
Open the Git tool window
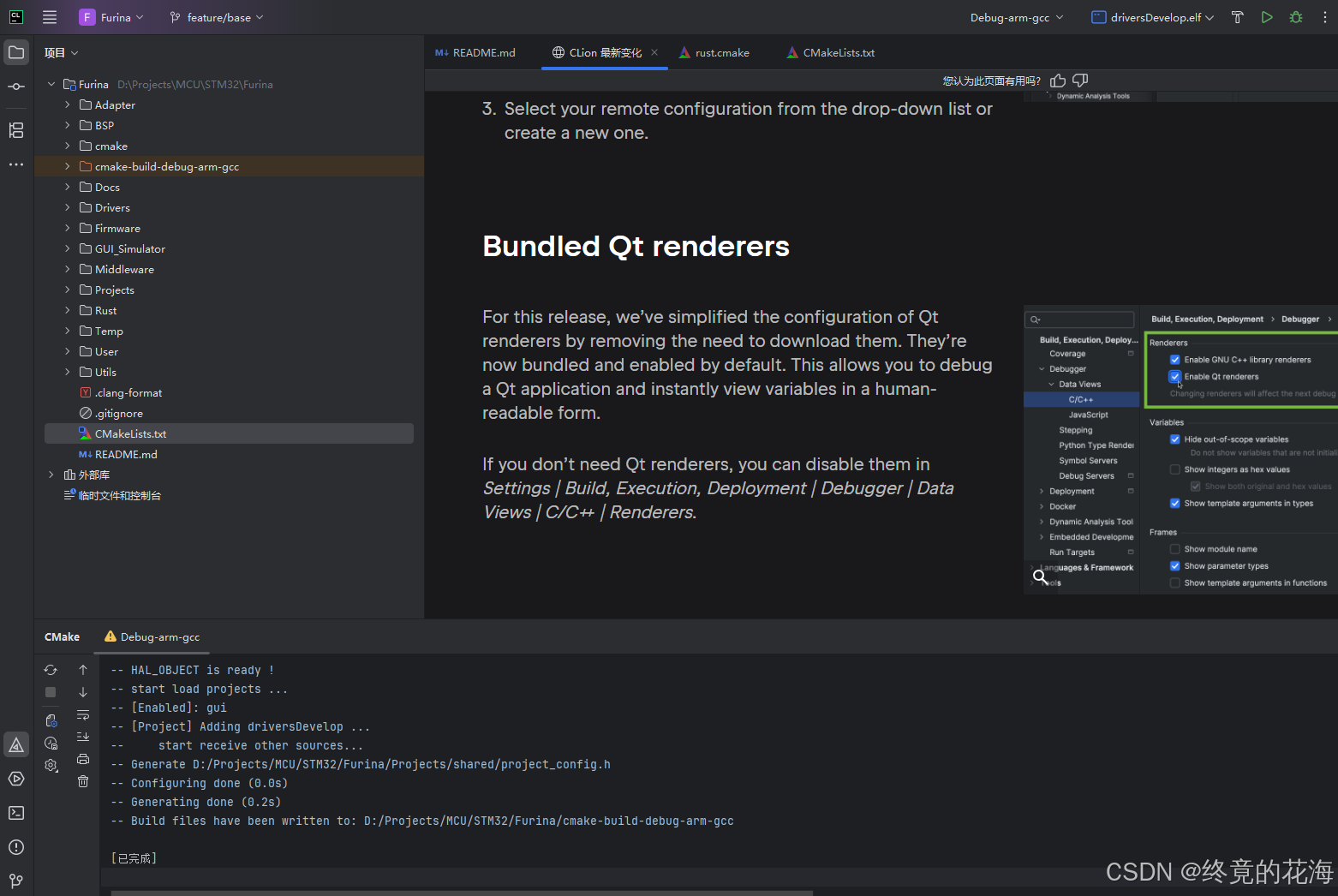click(x=16, y=881)
